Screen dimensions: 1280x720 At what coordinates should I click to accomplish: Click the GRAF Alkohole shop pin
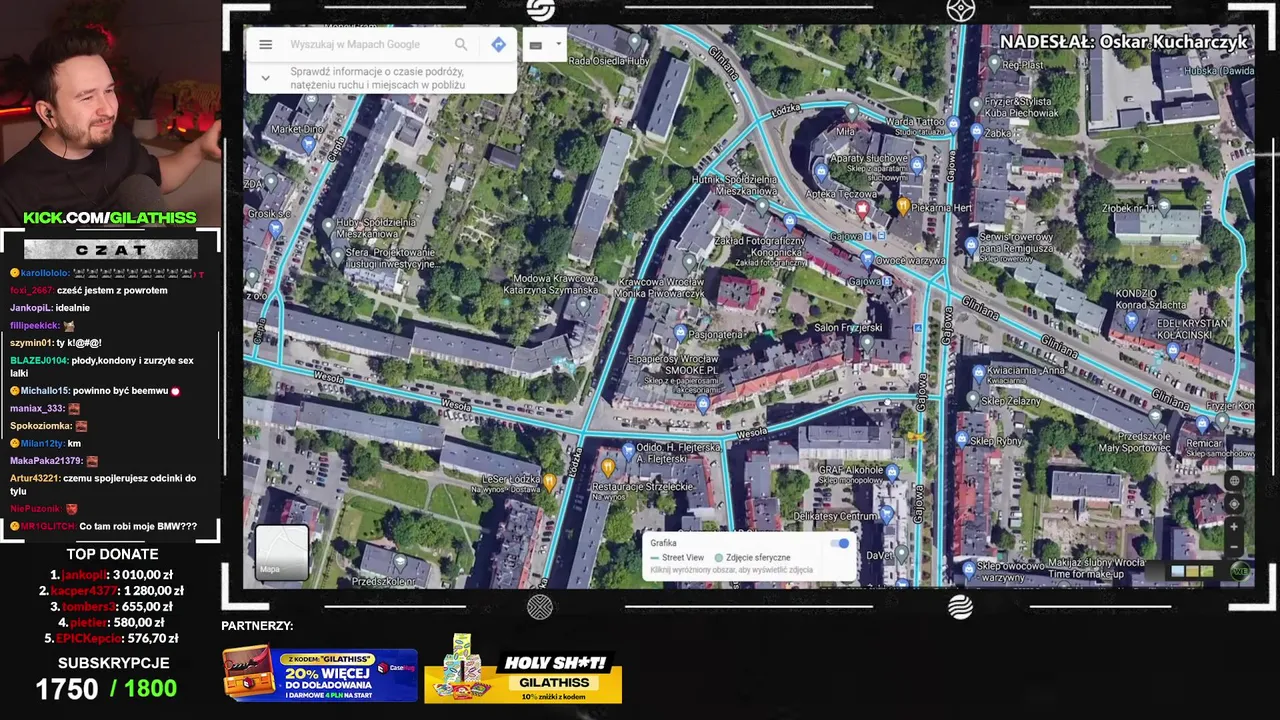(894, 470)
